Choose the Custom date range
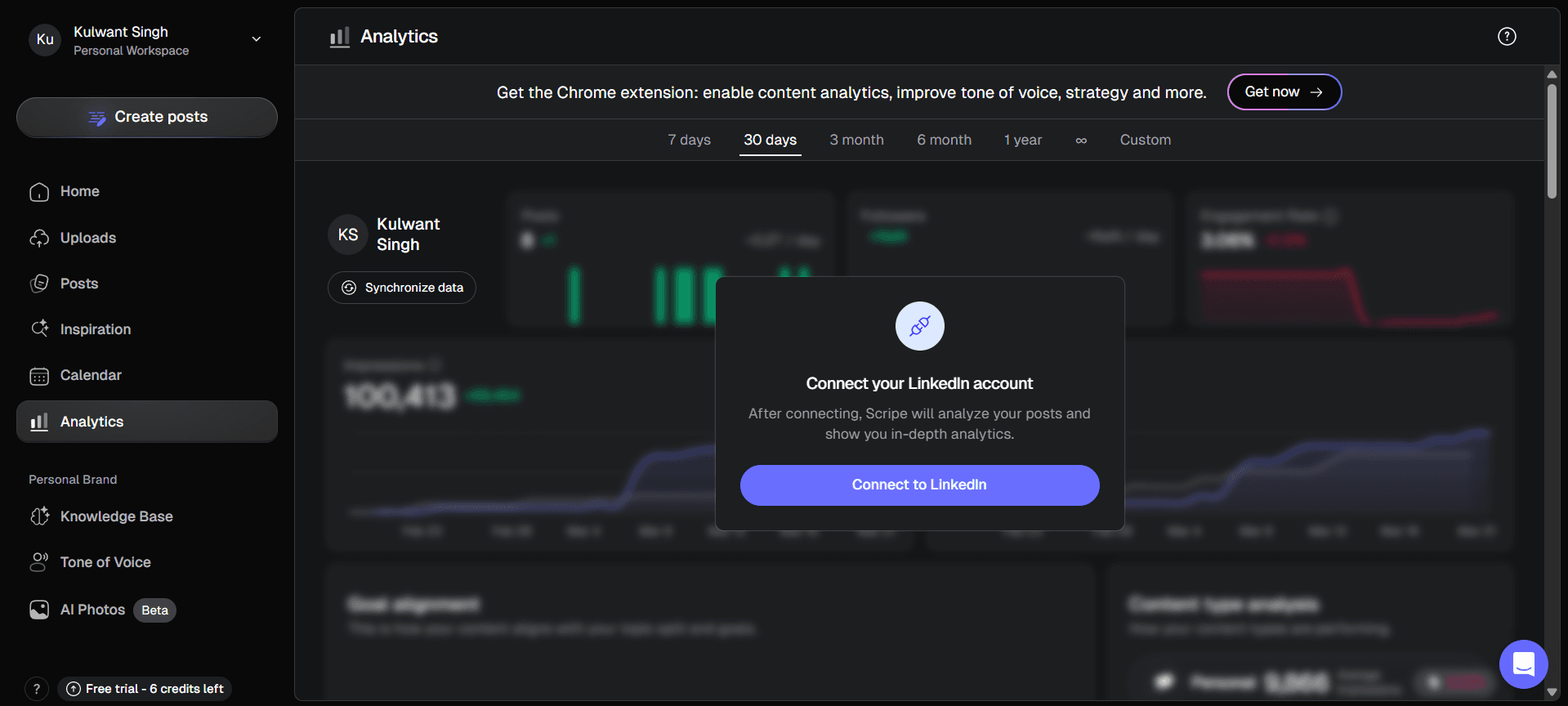 click(1145, 141)
